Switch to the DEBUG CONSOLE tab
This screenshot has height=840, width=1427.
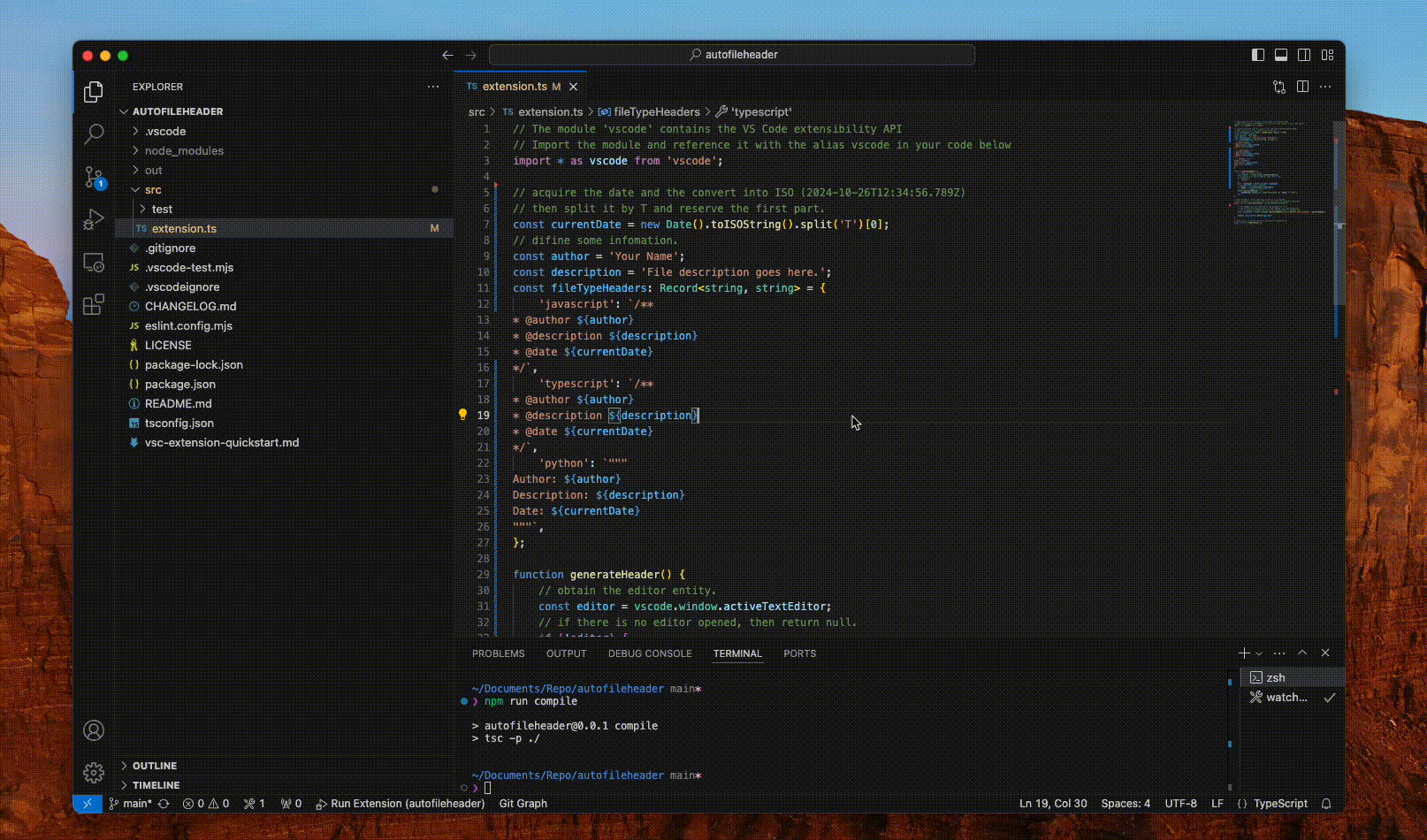click(x=650, y=653)
